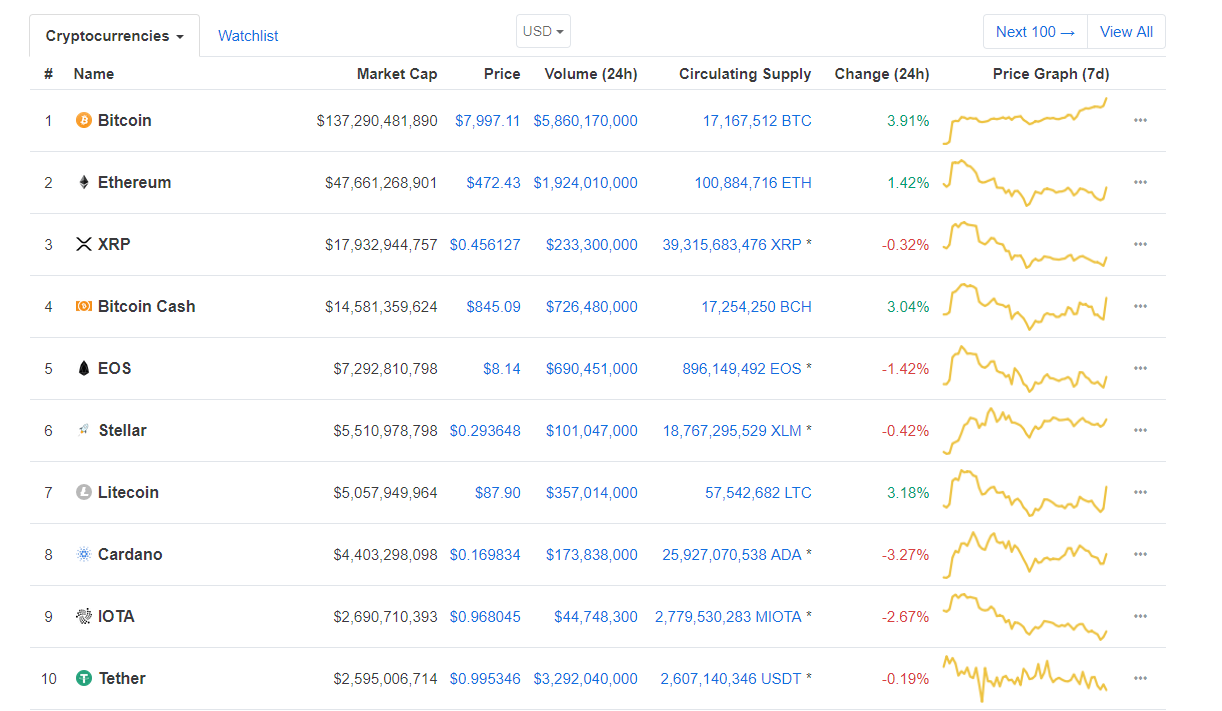
Task: Click the IOTA logo icon
Action: (84, 616)
